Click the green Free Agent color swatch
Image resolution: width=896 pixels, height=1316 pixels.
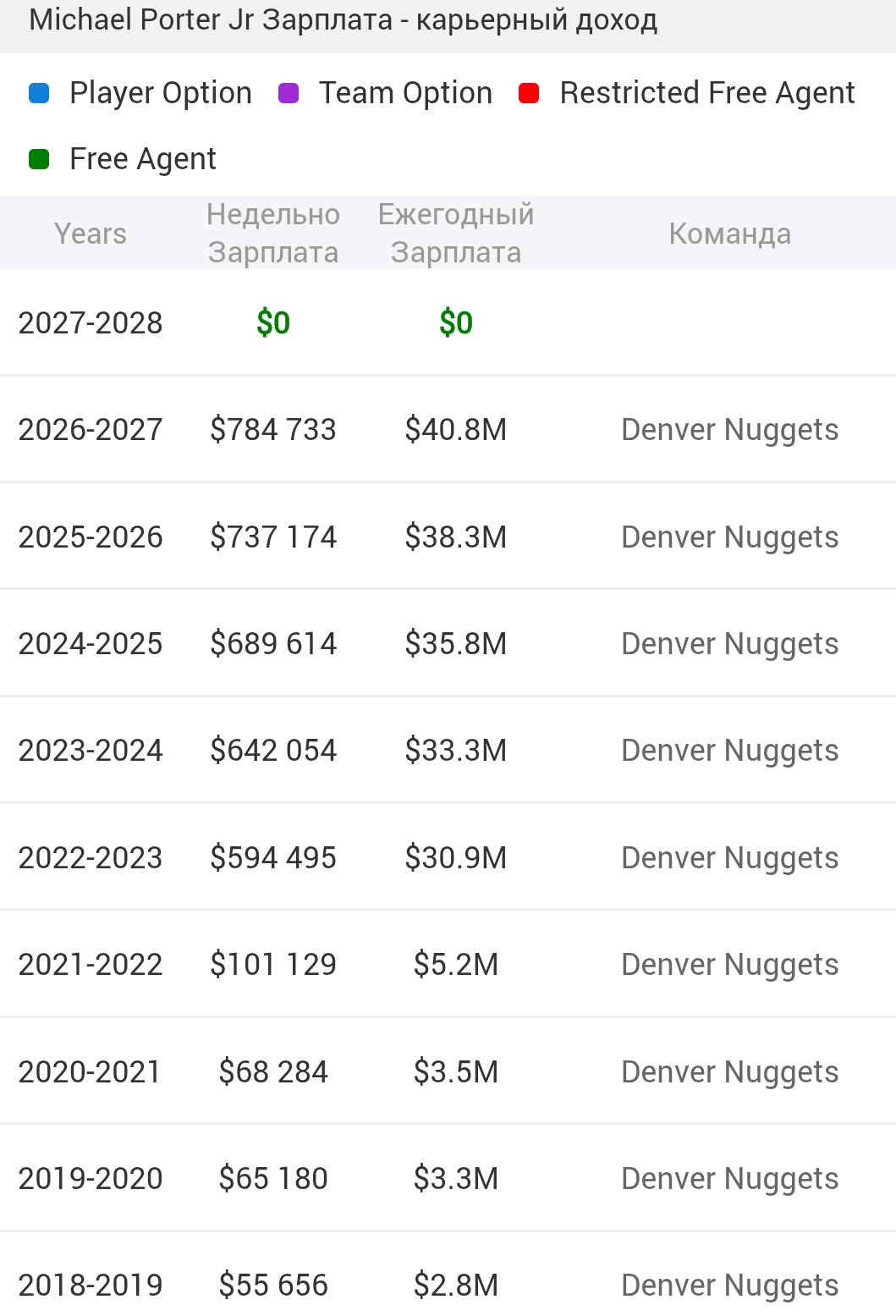pos(39,159)
